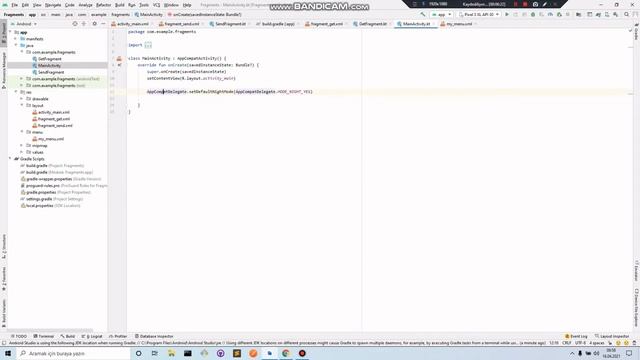
Task: Click the Project panel settings gear icon
Action: coord(94,24)
